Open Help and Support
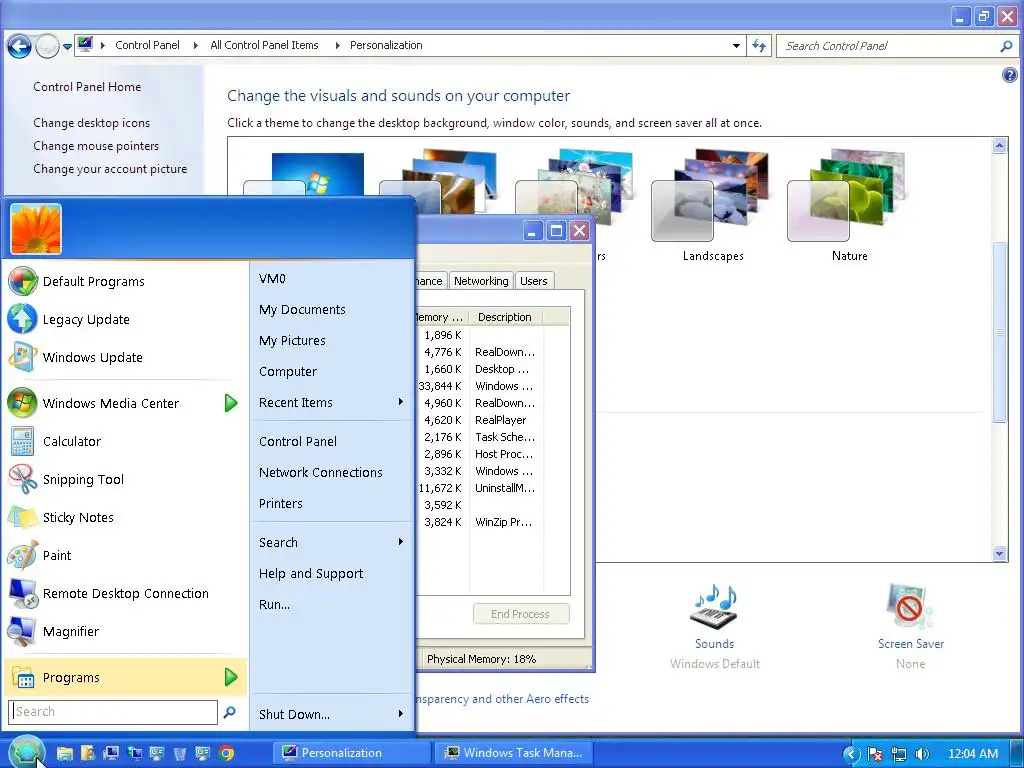 (x=332, y=573)
